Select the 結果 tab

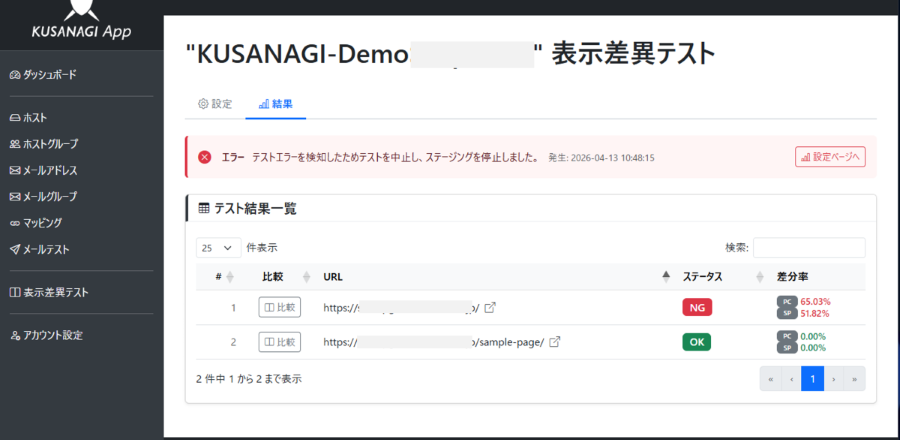275,104
